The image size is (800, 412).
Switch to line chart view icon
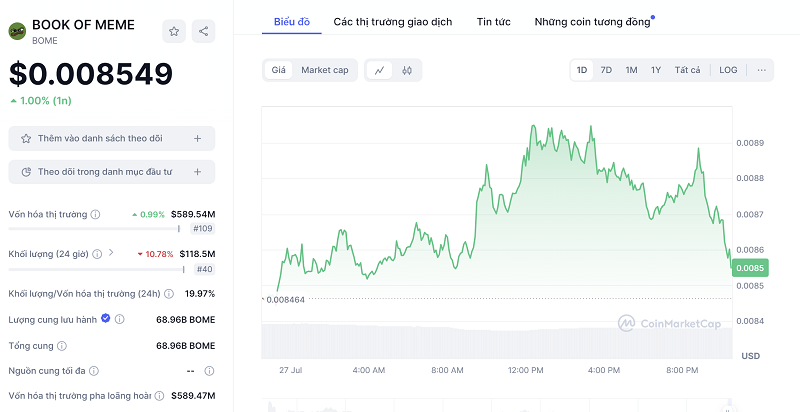[380, 70]
